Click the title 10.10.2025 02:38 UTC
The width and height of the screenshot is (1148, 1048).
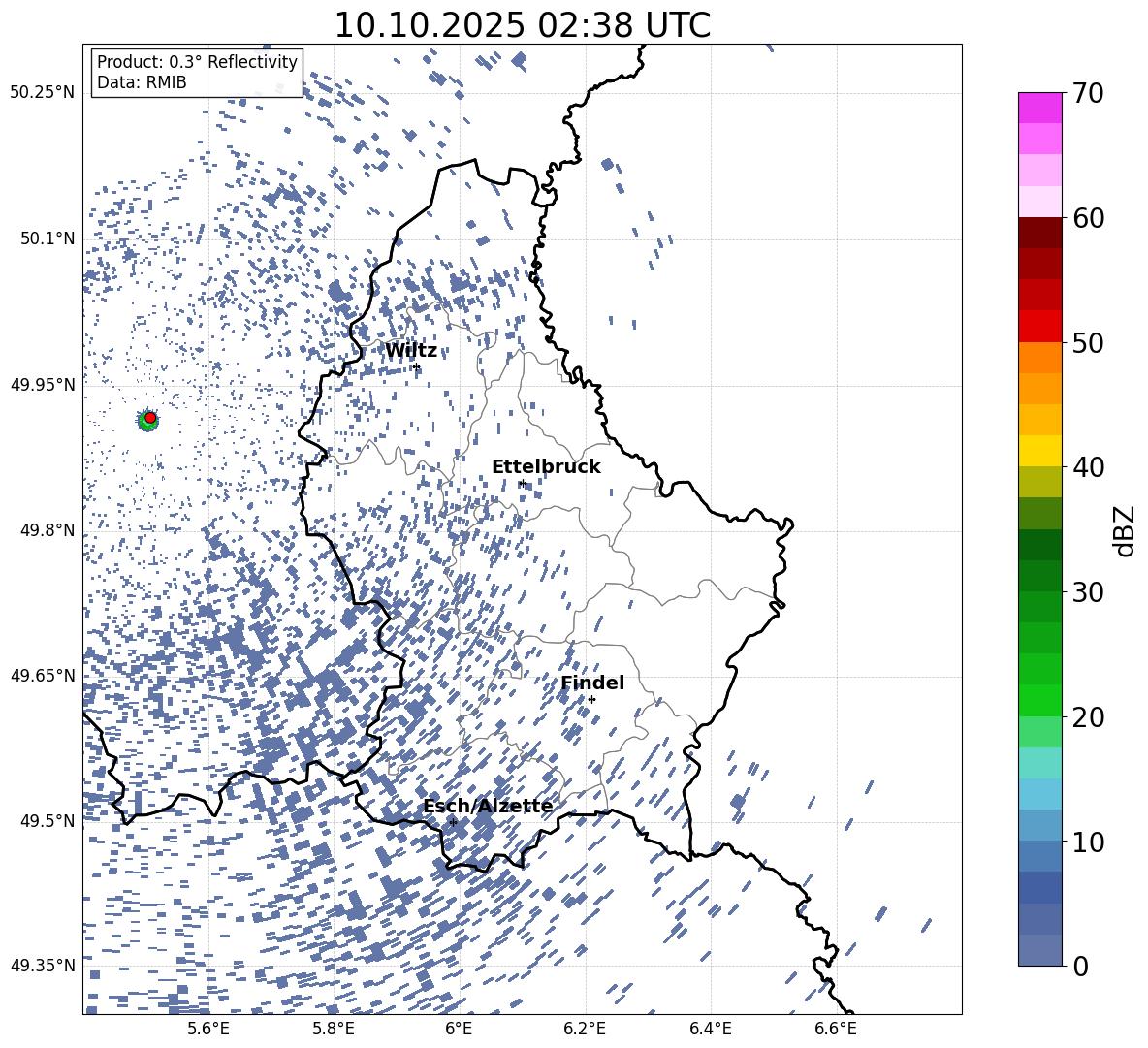pyautogui.click(x=522, y=25)
